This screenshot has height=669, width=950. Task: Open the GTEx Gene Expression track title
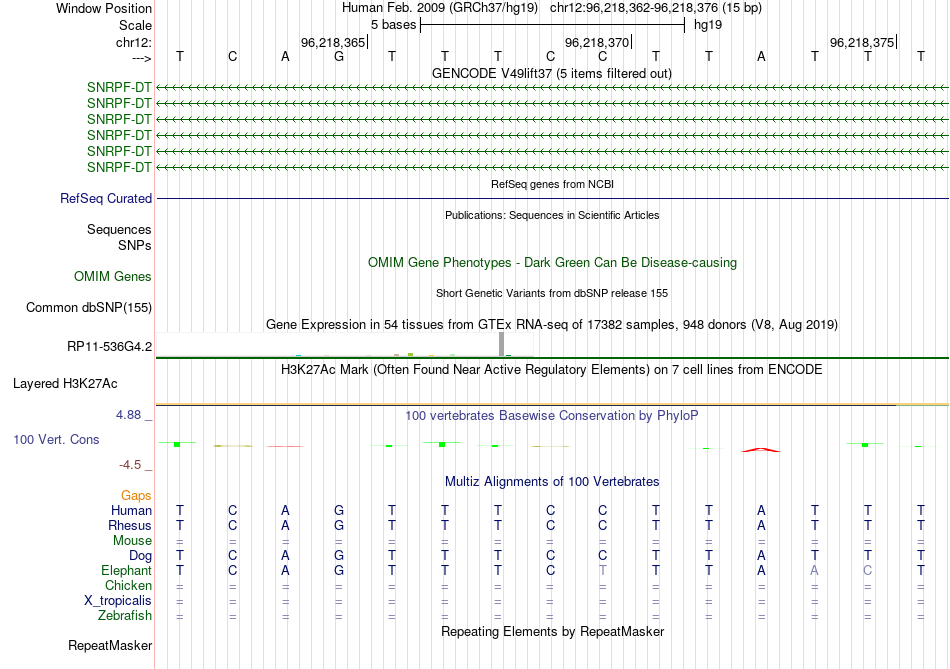552,324
